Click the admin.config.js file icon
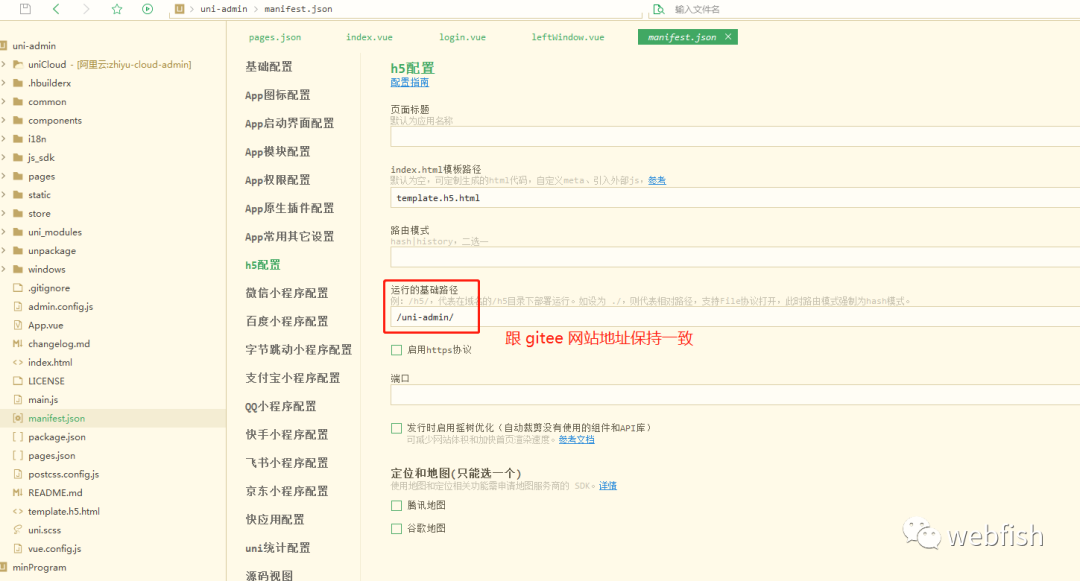1080x581 pixels. 18,306
